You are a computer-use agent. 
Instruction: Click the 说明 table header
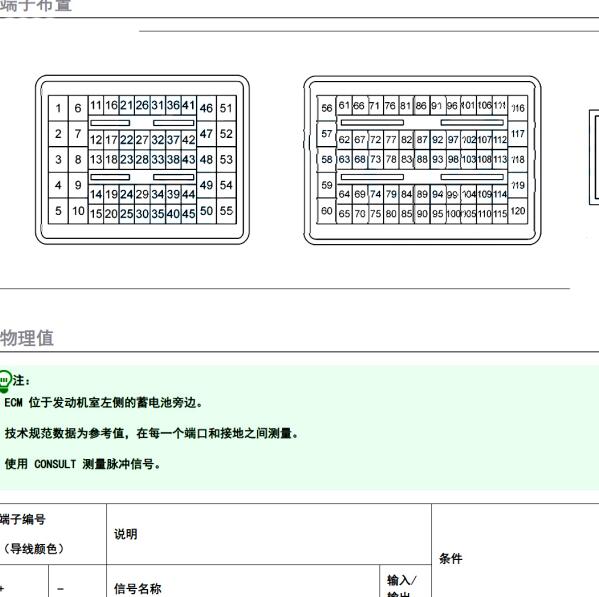pyautogui.click(x=126, y=534)
